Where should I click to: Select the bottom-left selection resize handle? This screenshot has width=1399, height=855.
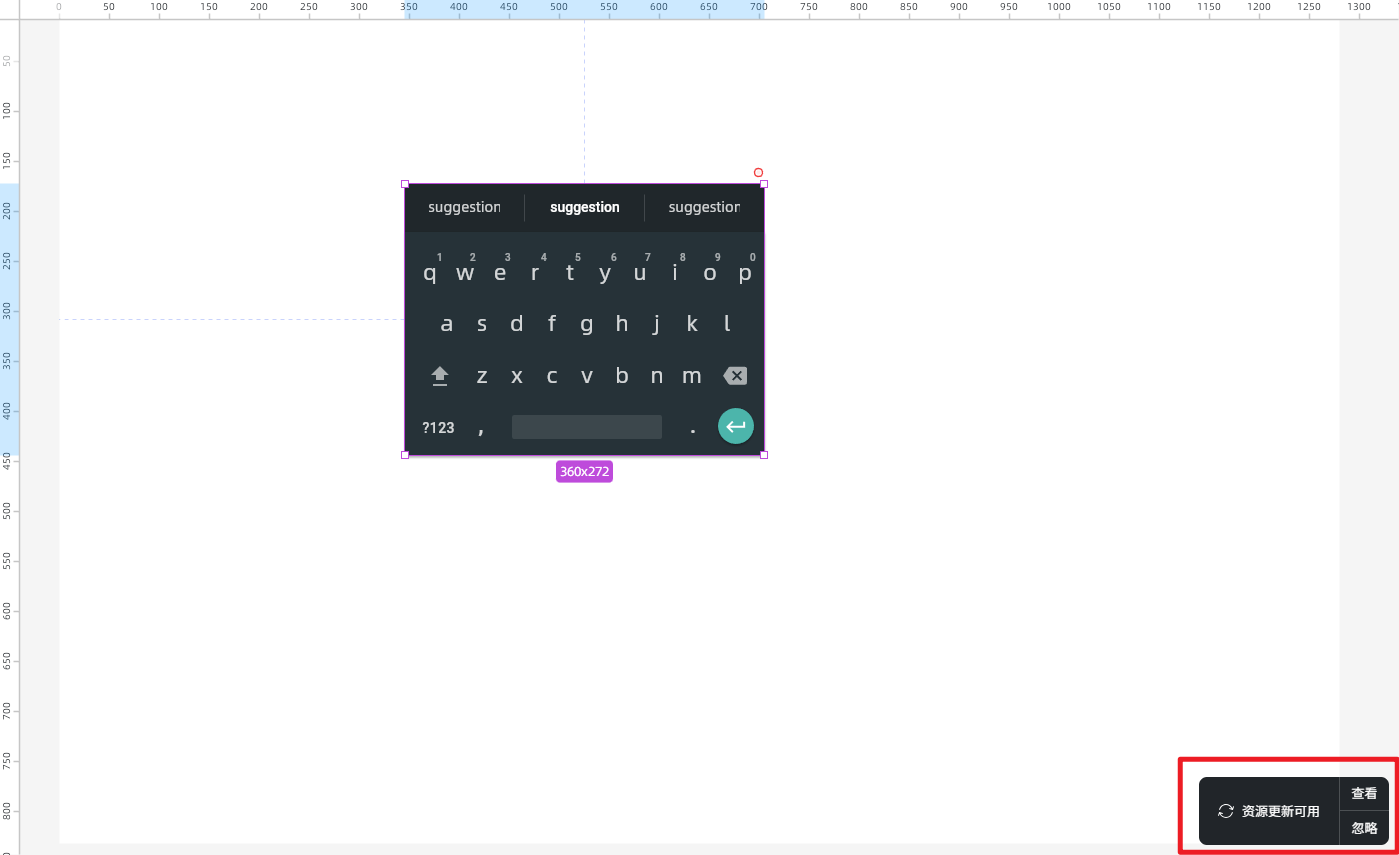(x=405, y=455)
